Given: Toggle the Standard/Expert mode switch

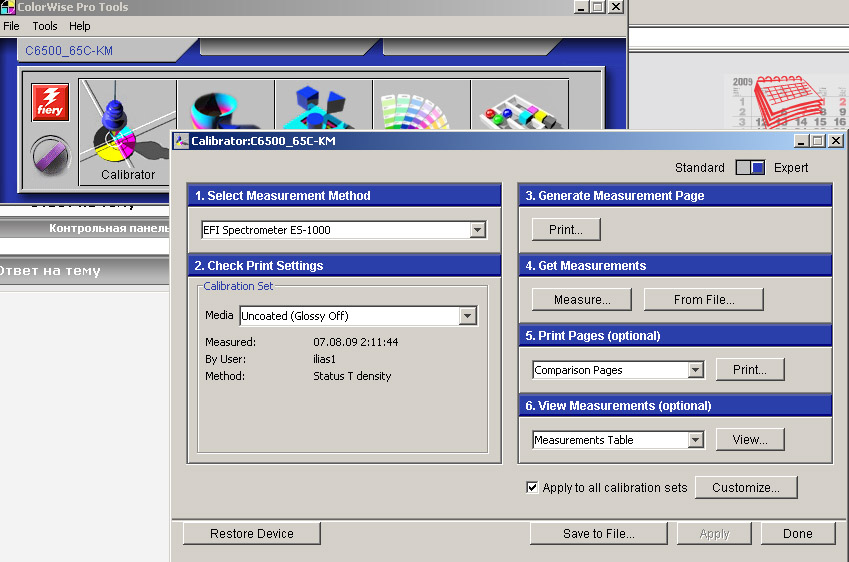Looking at the screenshot, I should point(750,168).
